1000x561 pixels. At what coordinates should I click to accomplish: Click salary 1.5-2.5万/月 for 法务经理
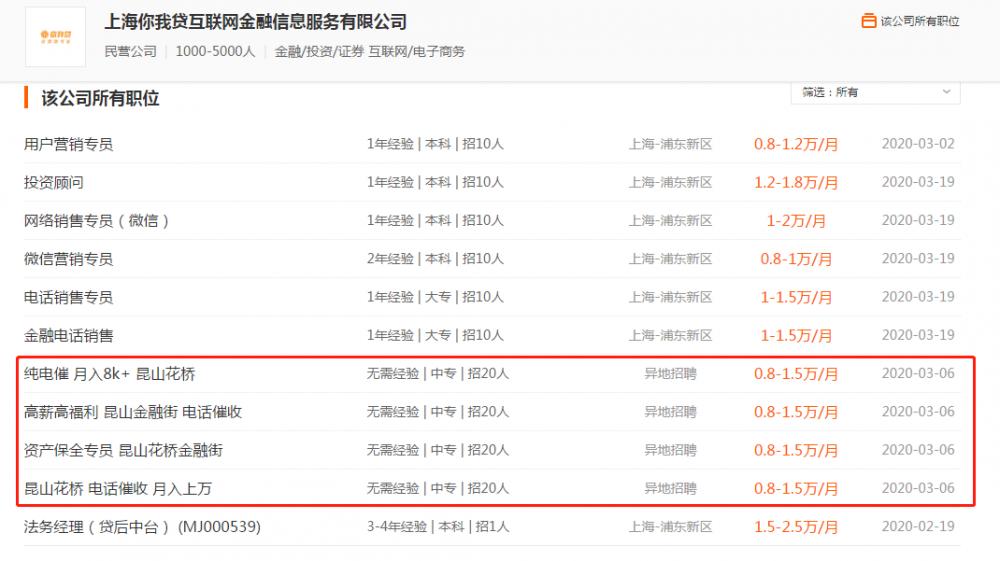[796, 527]
